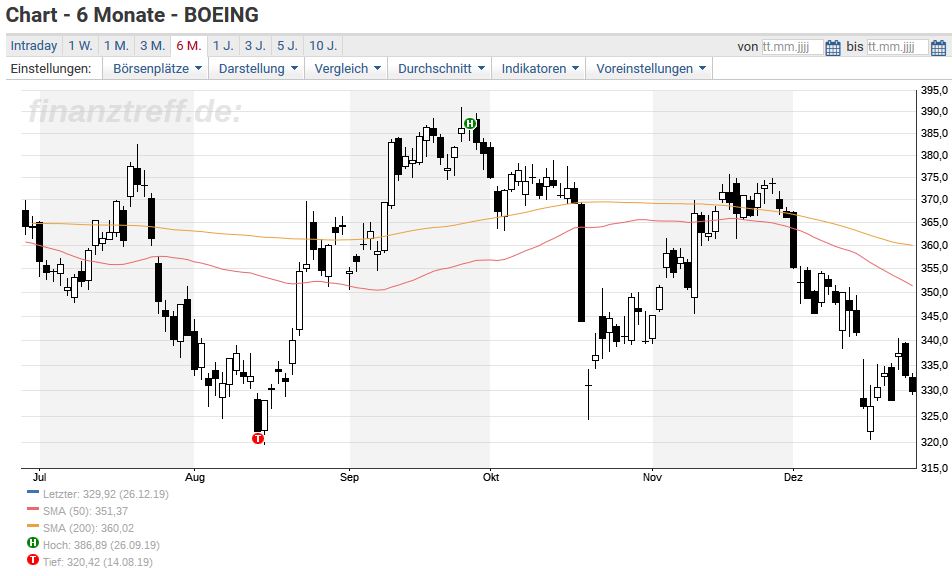Open the Indikatoren dropdown menu
This screenshot has height=576, width=952.
[x=540, y=69]
